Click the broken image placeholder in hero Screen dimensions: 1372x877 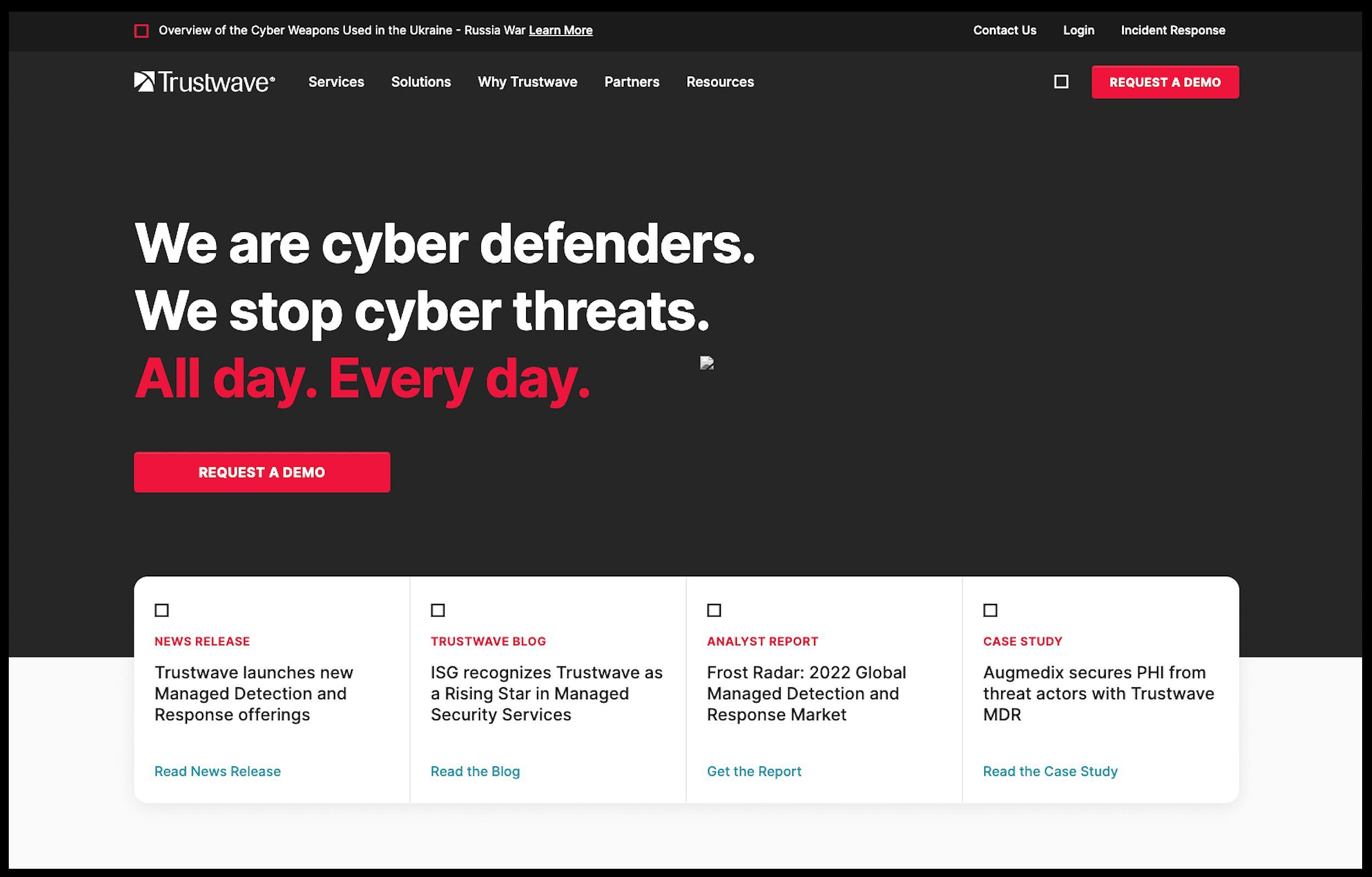point(707,363)
